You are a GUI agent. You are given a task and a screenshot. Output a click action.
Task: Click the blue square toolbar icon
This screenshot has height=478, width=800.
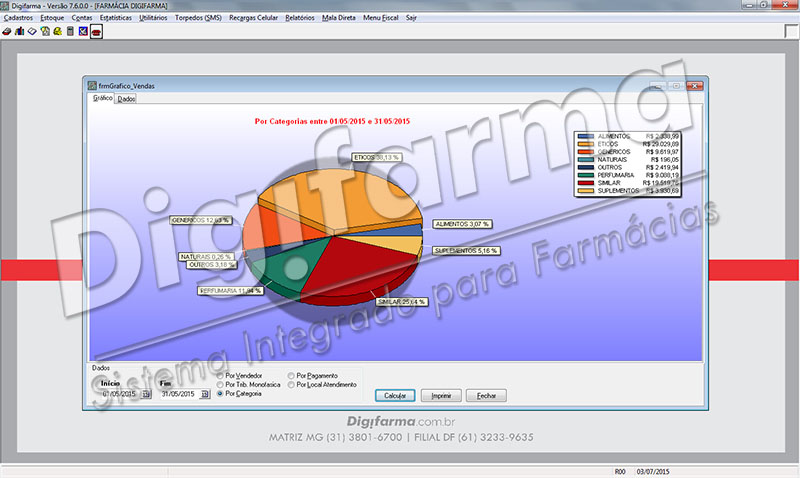coord(83,32)
